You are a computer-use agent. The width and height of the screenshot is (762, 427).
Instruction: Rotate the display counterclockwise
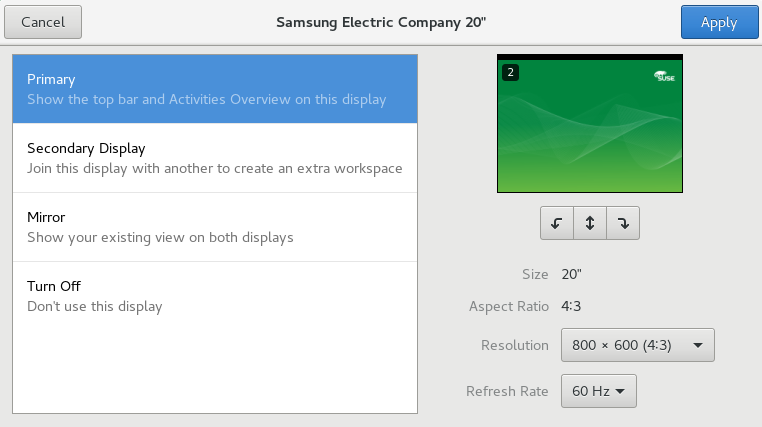pos(556,224)
